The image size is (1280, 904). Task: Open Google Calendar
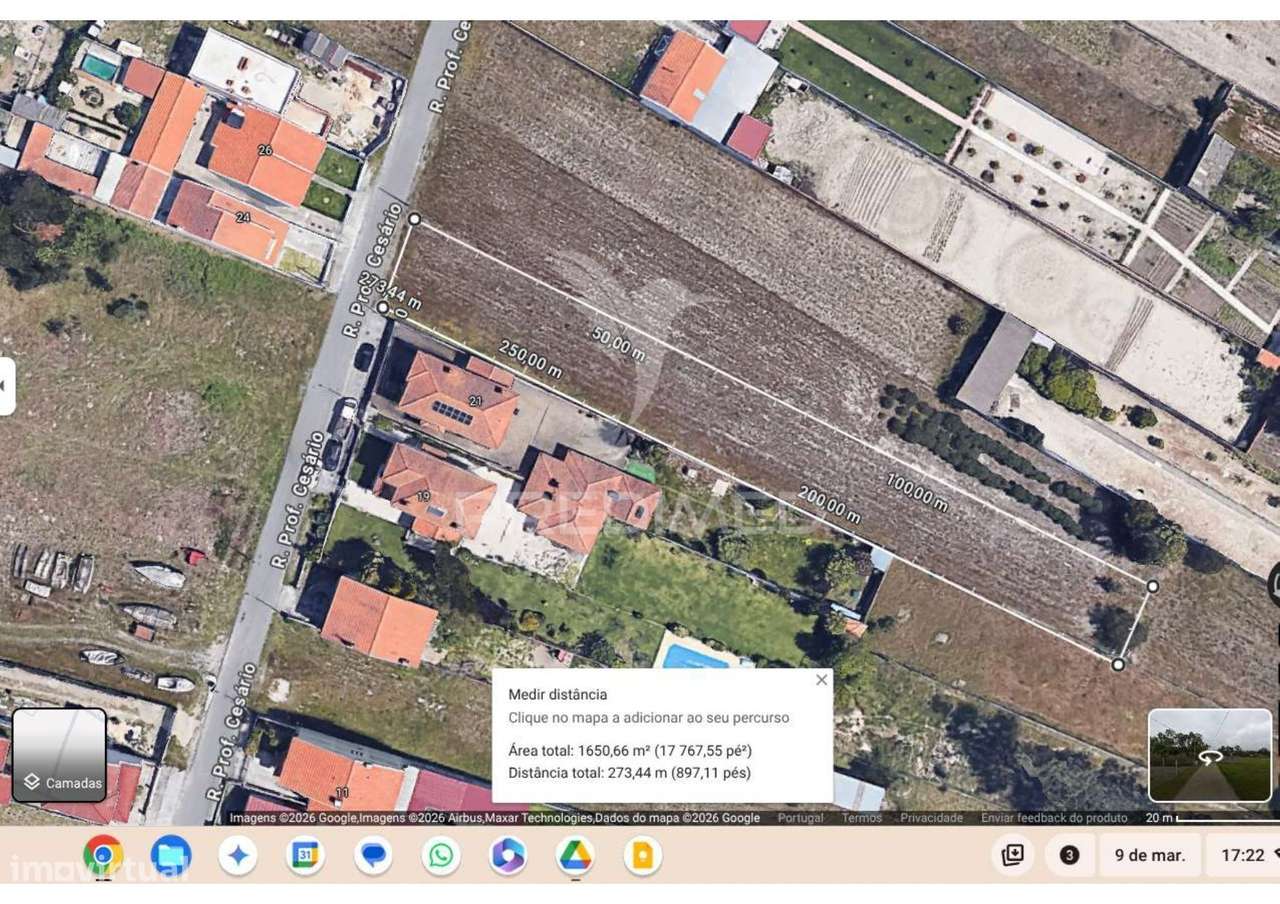(x=305, y=857)
